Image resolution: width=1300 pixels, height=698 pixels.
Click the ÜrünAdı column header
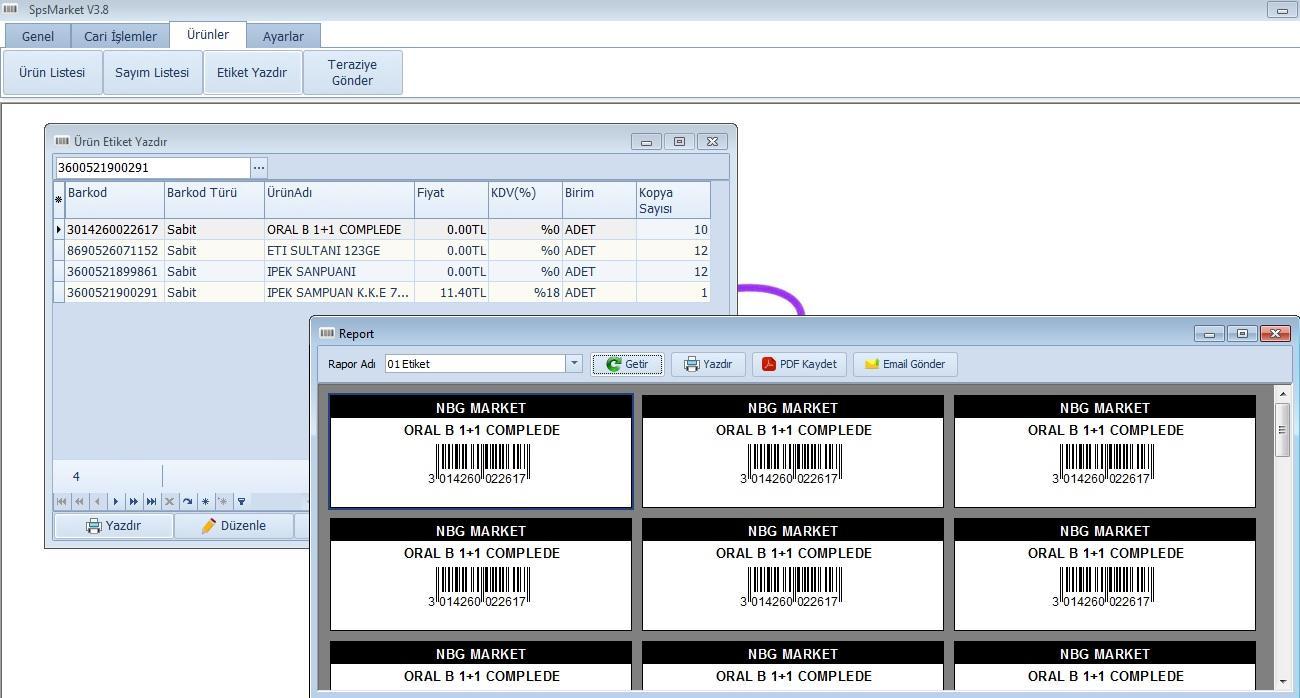[x=339, y=200]
